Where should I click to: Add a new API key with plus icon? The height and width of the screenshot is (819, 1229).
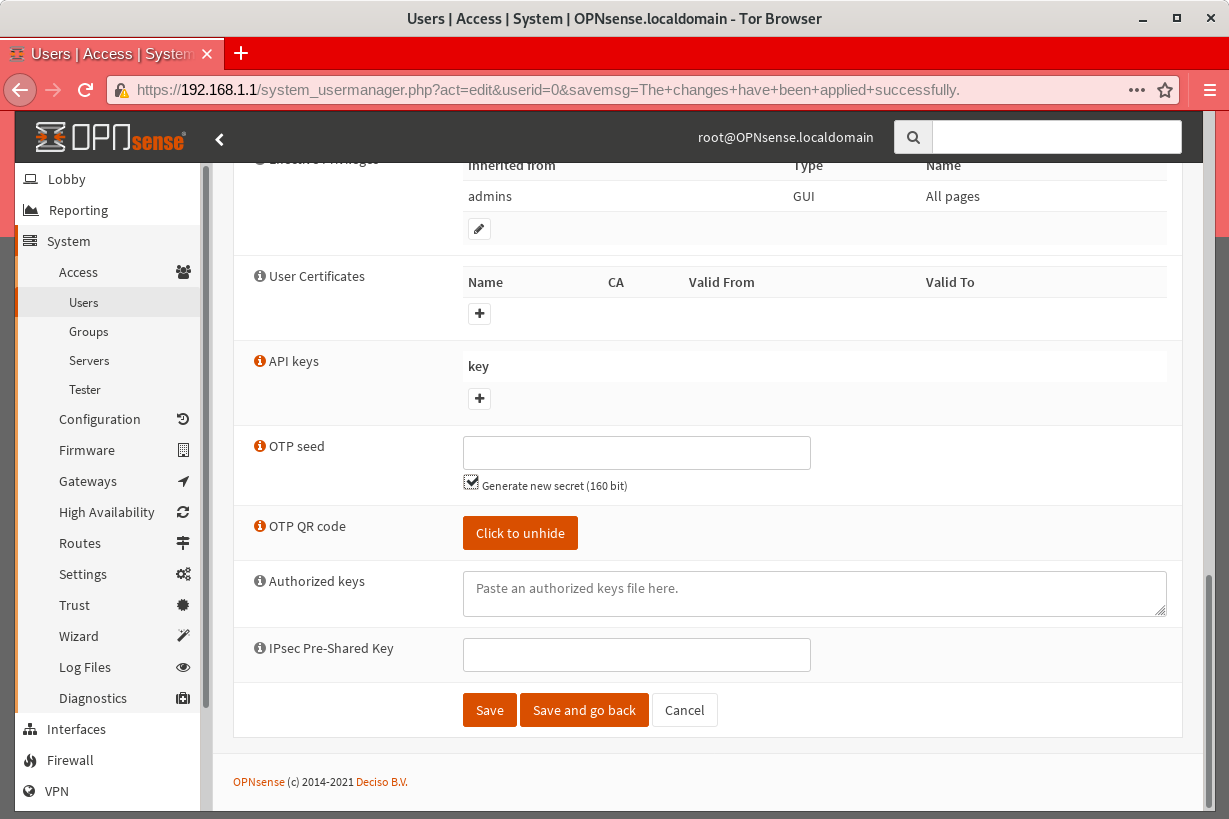pyautogui.click(x=479, y=399)
